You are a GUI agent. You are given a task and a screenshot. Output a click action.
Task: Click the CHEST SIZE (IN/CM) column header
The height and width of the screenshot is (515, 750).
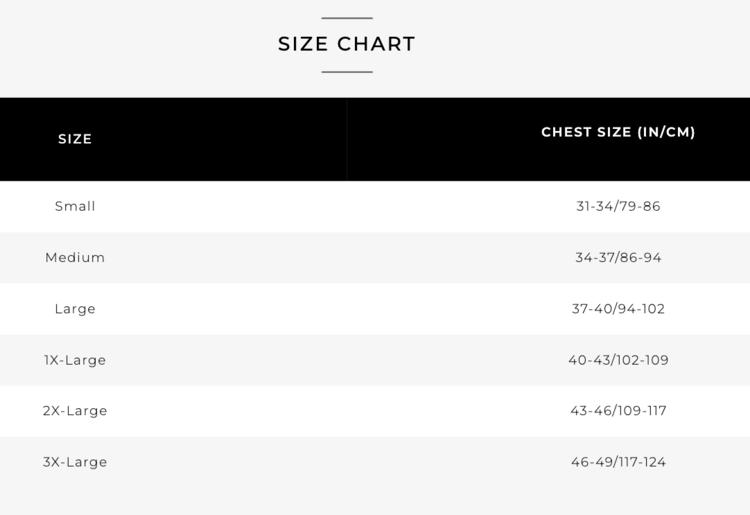point(618,132)
